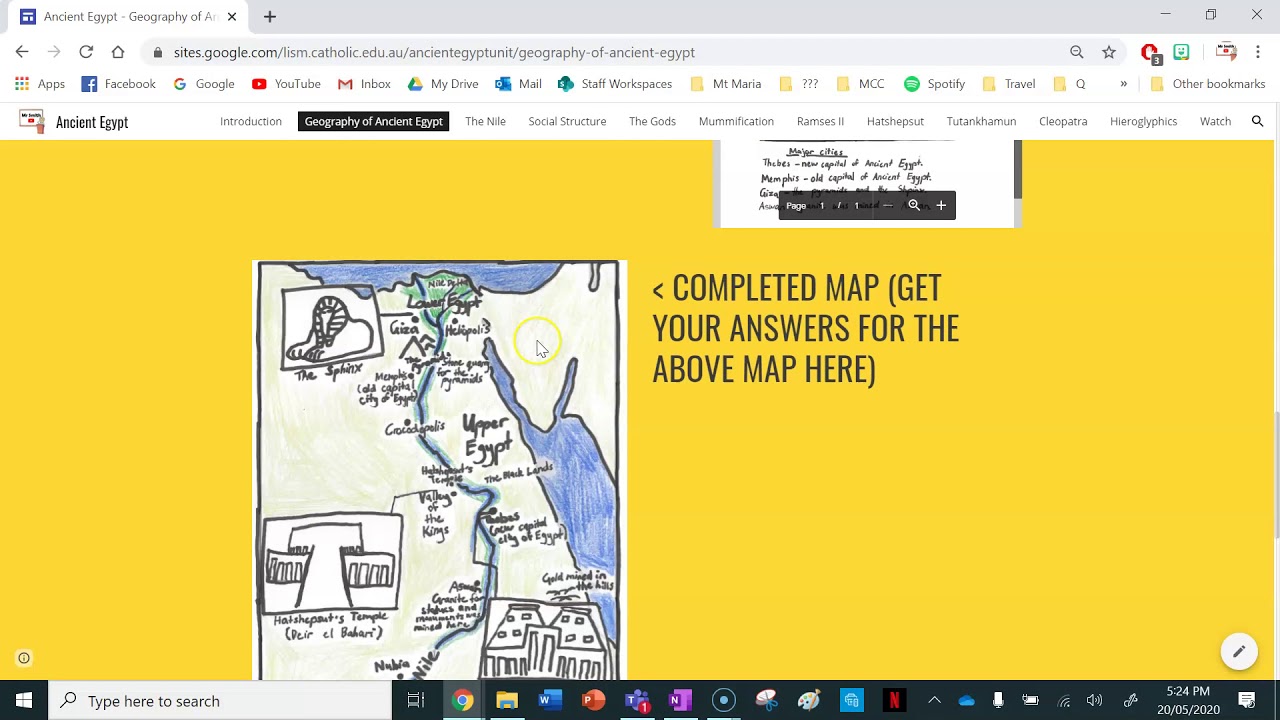Reset zoom with PDF viewer magnifier
This screenshot has width=1280, height=720.
coord(913,205)
